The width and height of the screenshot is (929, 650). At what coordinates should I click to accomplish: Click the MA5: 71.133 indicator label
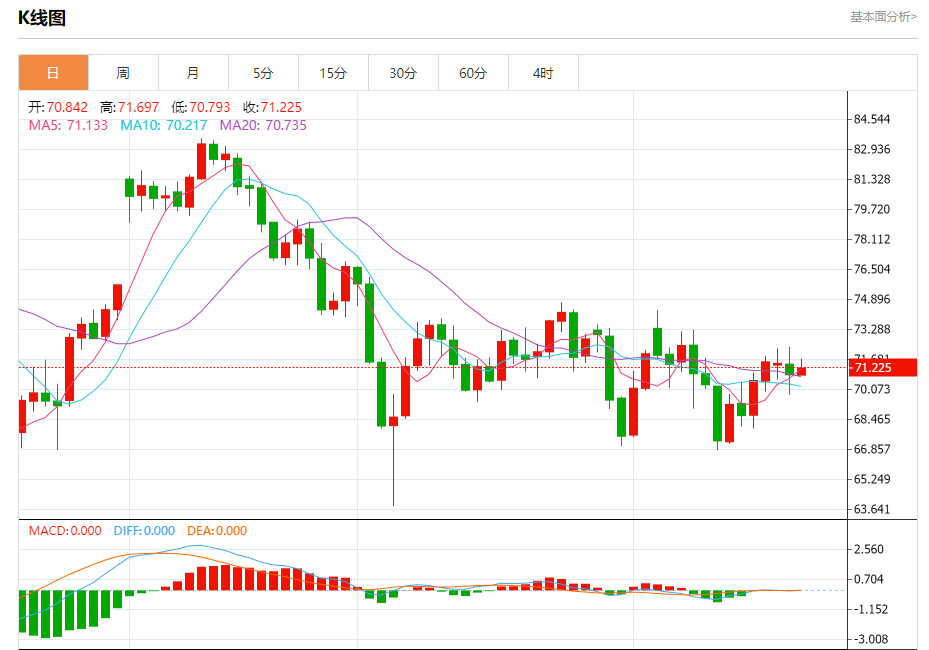click(x=68, y=125)
